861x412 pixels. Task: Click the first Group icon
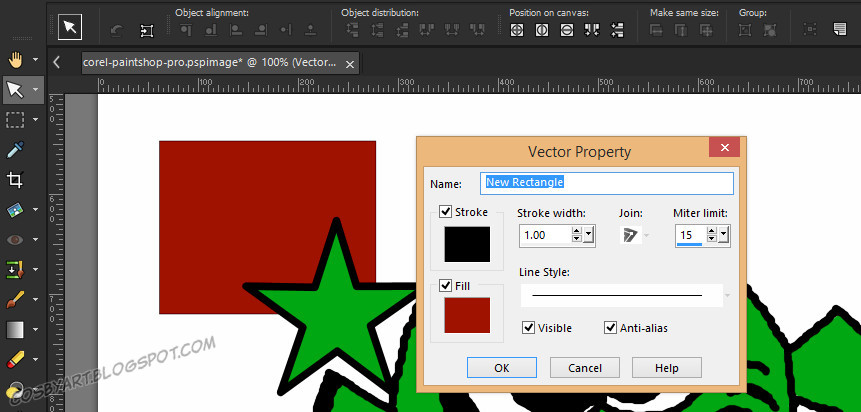(746, 30)
